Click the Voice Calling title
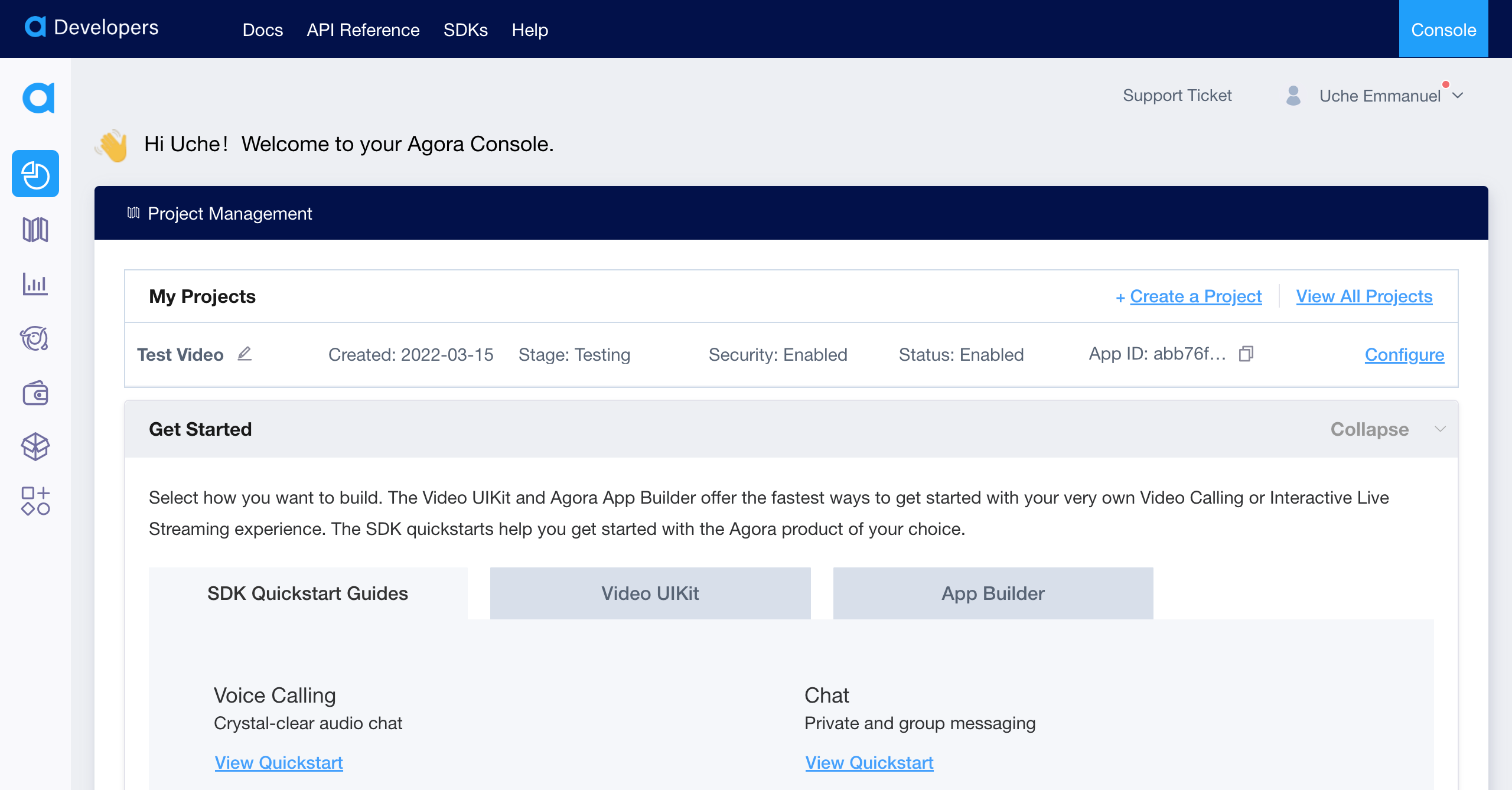 pos(275,696)
